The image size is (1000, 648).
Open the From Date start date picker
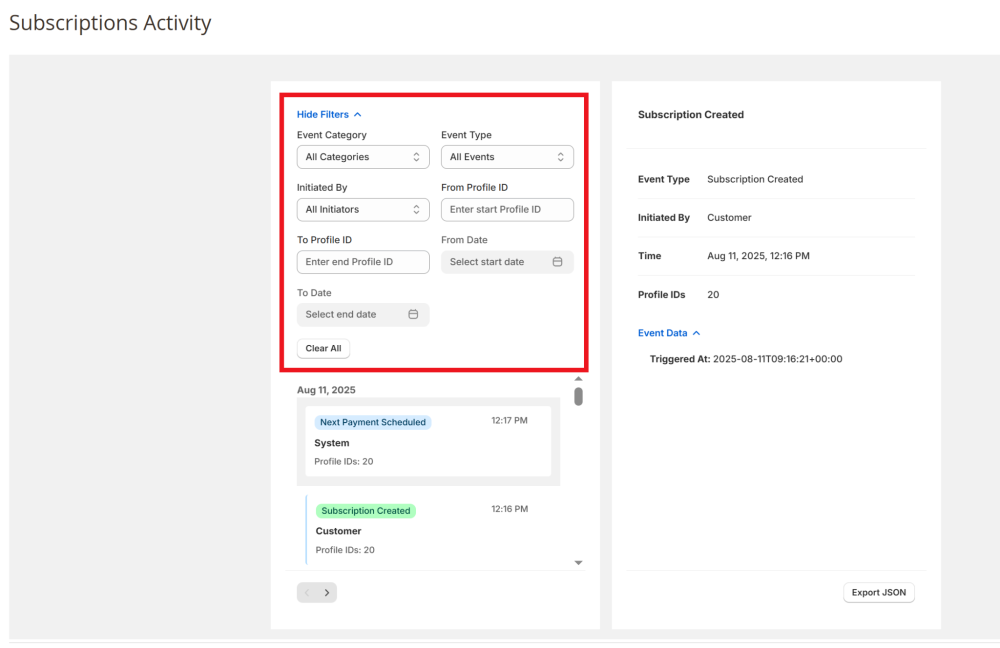pos(507,261)
